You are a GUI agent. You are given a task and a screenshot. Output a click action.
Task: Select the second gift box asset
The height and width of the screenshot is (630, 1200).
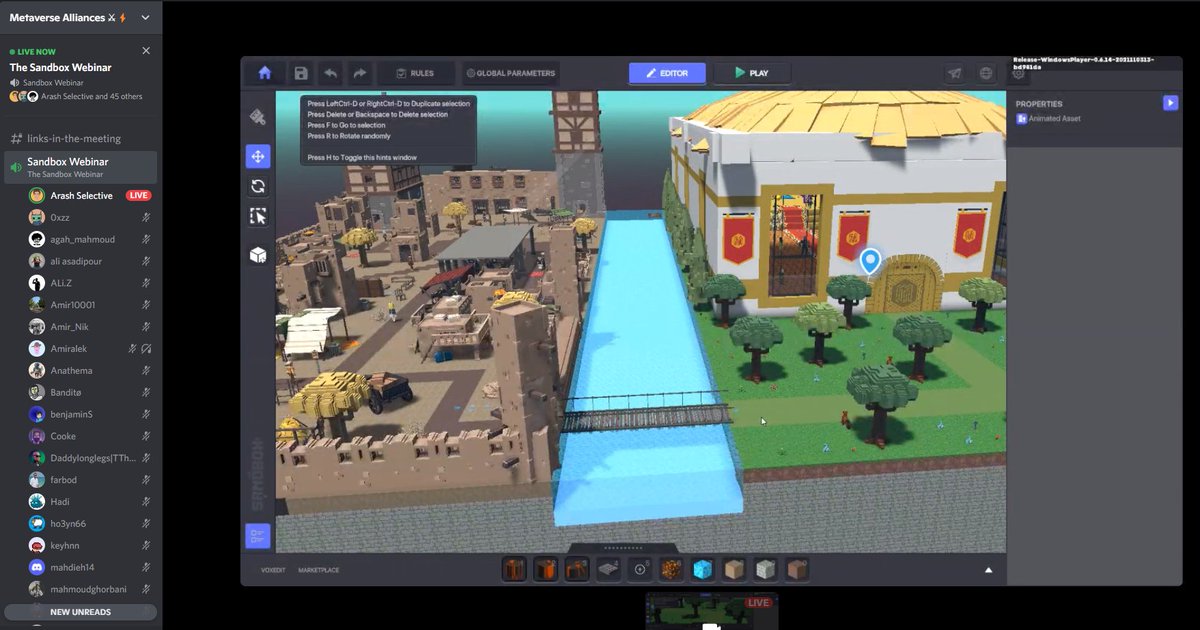546,570
